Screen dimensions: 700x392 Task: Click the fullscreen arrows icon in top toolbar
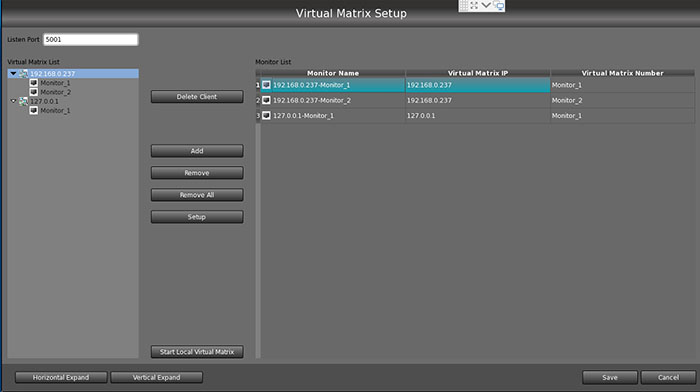[x=474, y=5]
